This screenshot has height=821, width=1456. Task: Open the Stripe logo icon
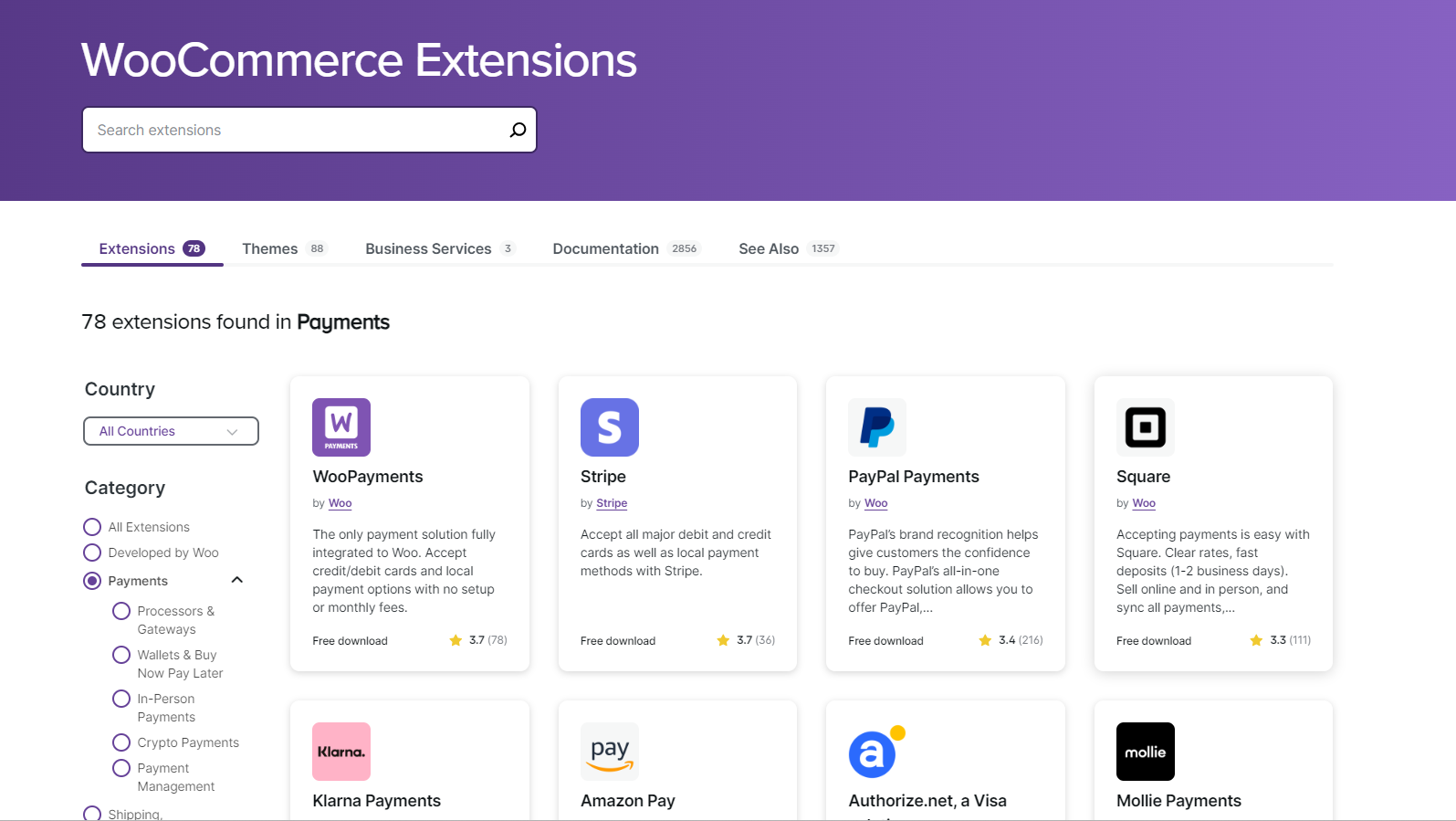pos(610,427)
